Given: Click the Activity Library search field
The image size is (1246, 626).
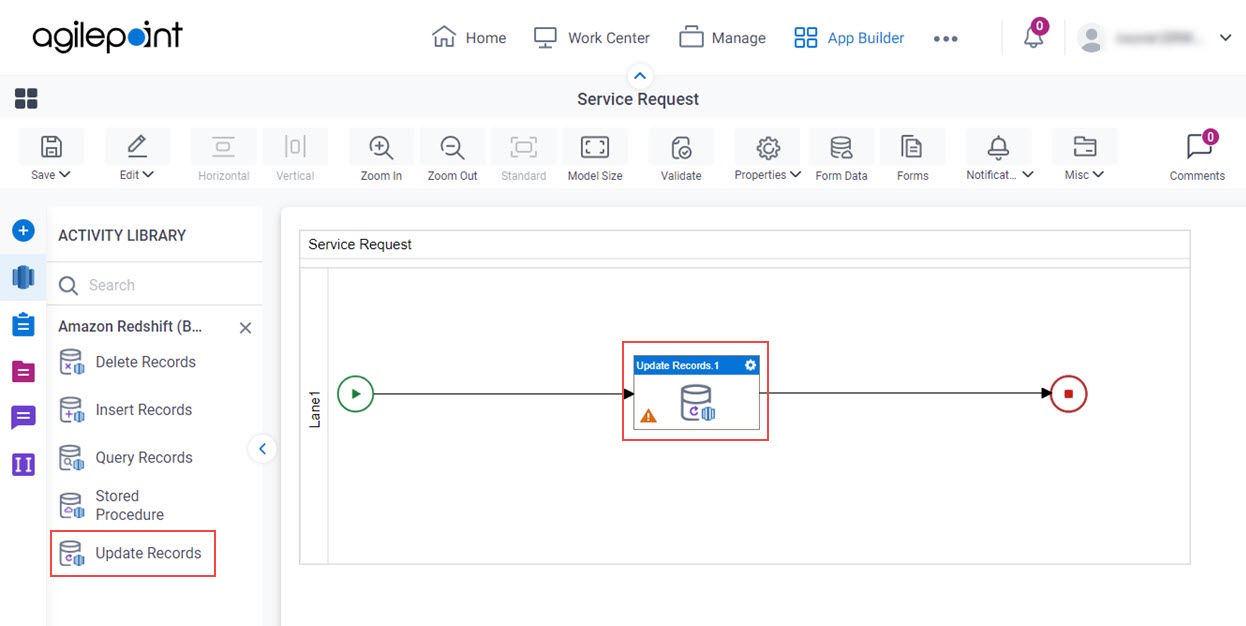Looking at the screenshot, I should pyautogui.click(x=155, y=285).
